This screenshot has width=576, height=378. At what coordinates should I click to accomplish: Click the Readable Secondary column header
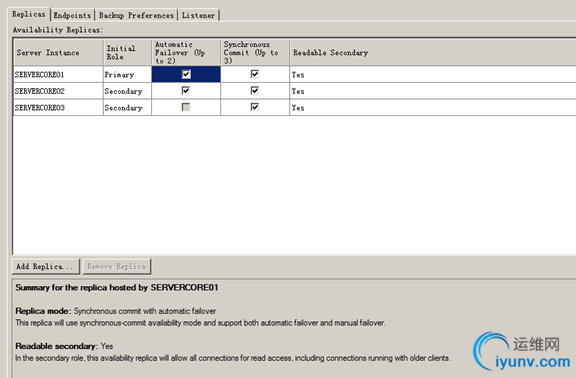tap(433, 53)
